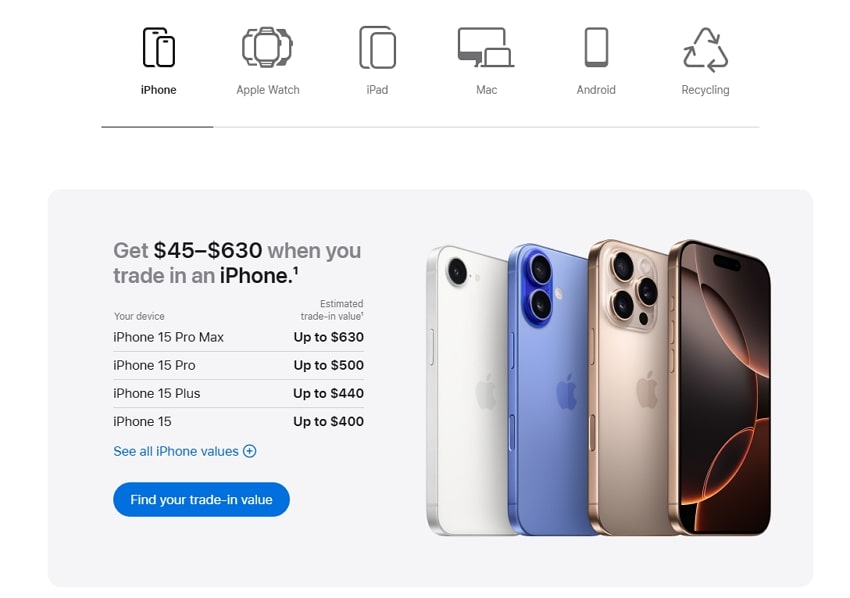Click the plus circle icon beside iPhone values
The width and height of the screenshot is (850, 598).
[249, 451]
